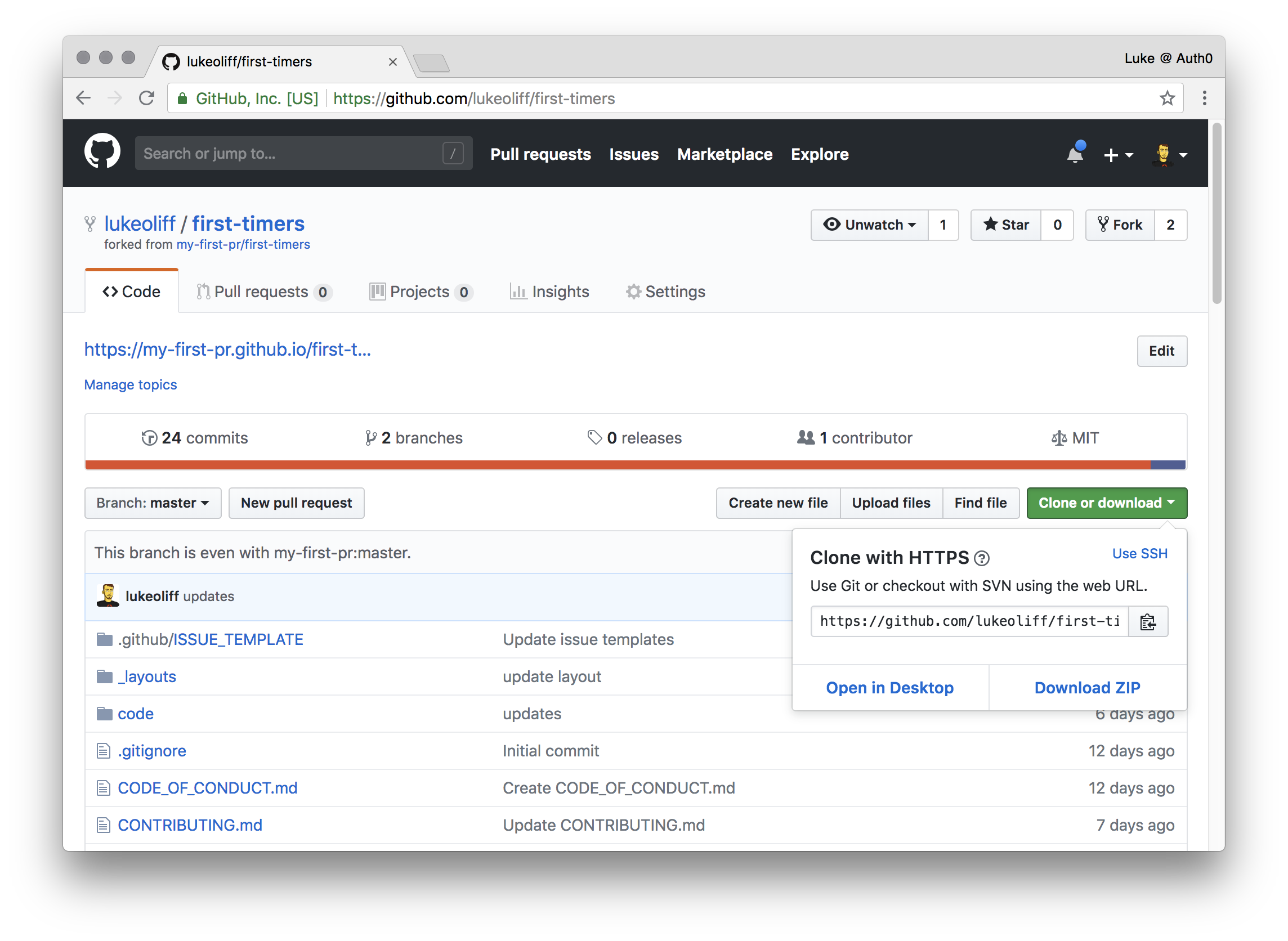The width and height of the screenshot is (1288, 941).
Task: Click the GitHub Octocat logo icon
Action: click(x=102, y=152)
